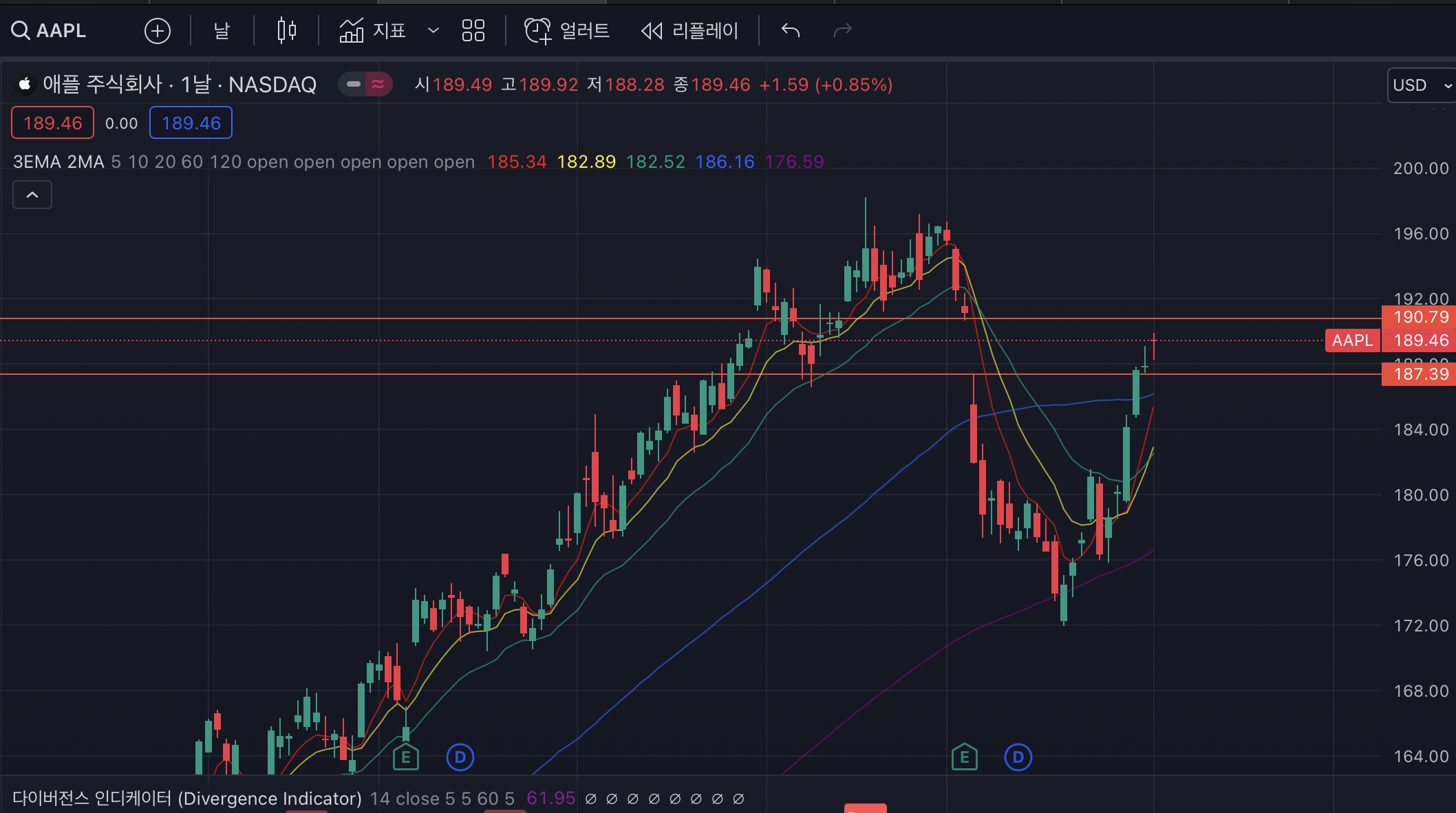Open the indicator templates grid icon
This screenshot has width=1456, height=813.
point(473,30)
